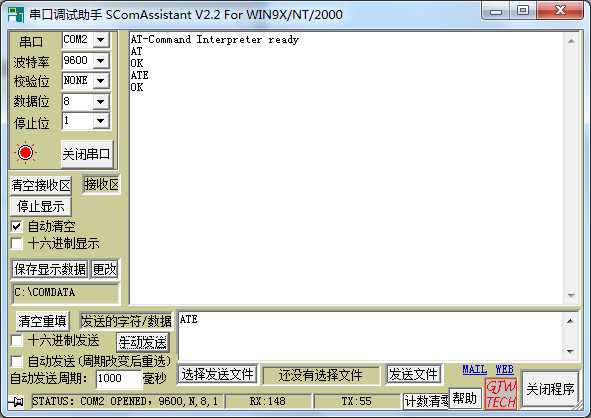Enable 十六进制显示 checkbox
This screenshot has width=591, height=418.
coord(17,244)
